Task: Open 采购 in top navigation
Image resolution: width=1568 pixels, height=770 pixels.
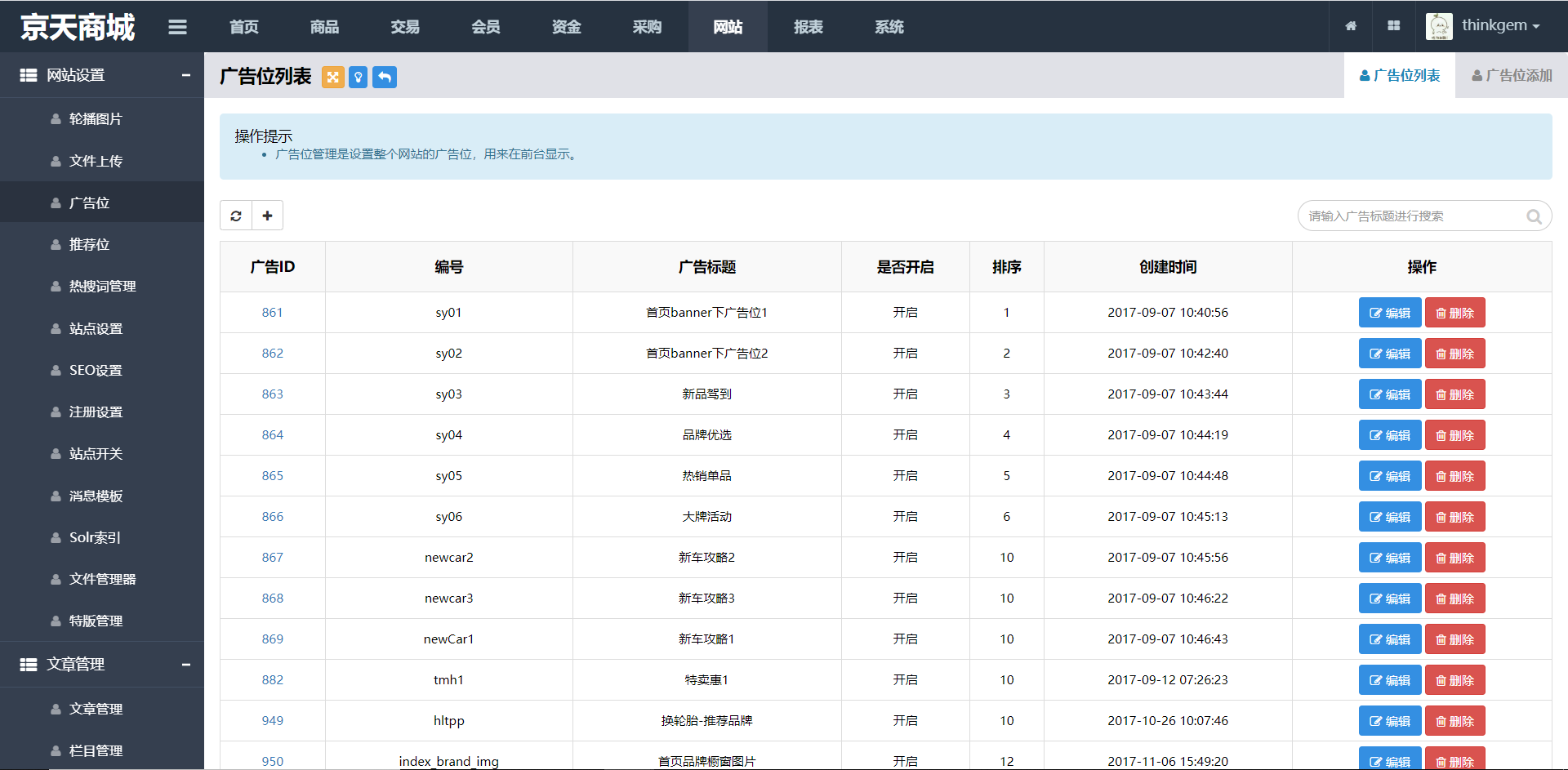Action: (647, 27)
